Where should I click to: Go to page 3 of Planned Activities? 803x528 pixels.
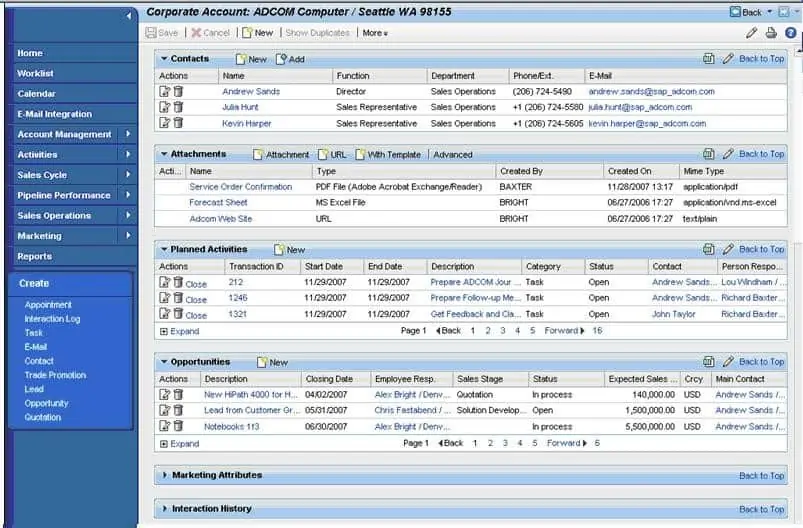coord(503,331)
